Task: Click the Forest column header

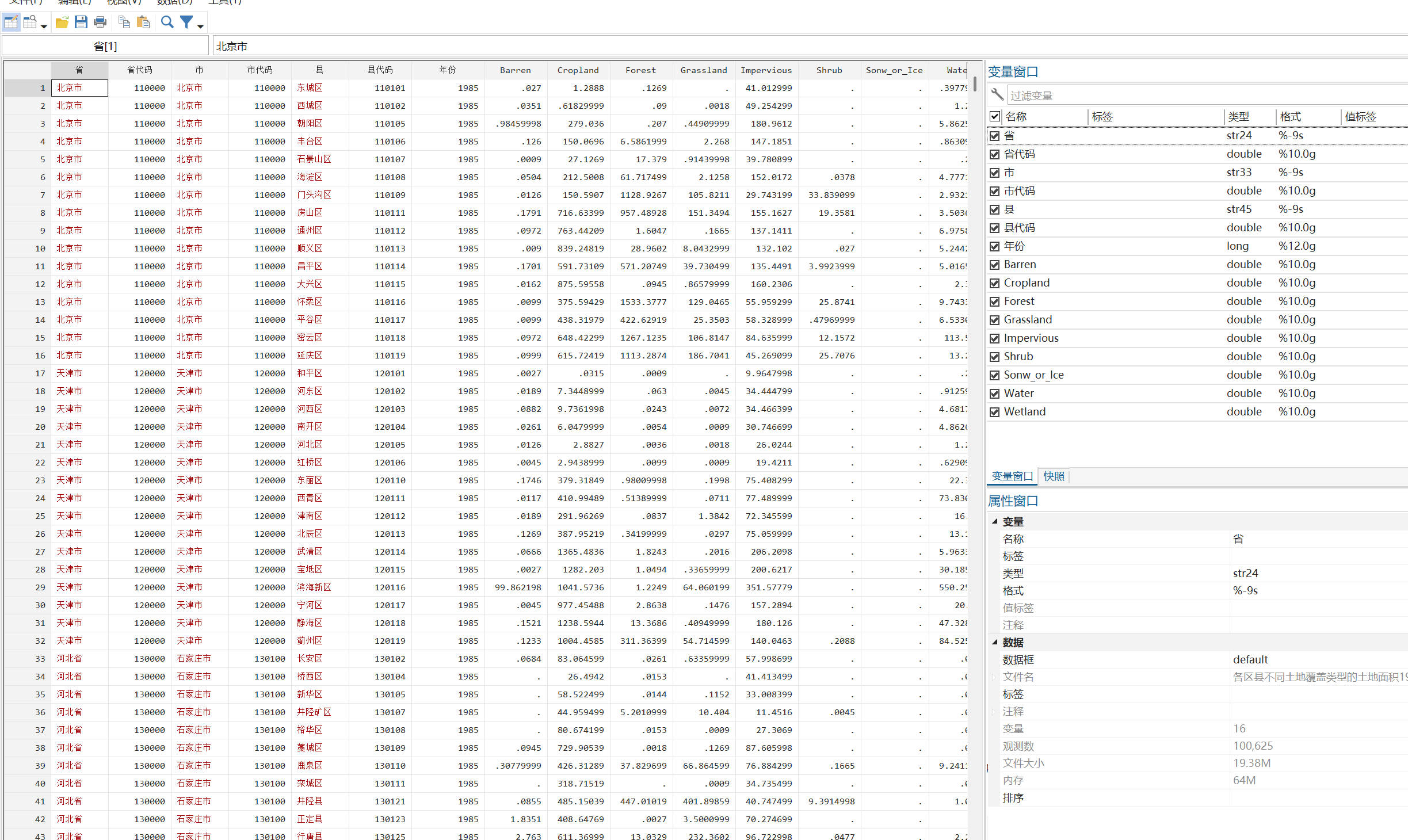Action: pyautogui.click(x=640, y=70)
